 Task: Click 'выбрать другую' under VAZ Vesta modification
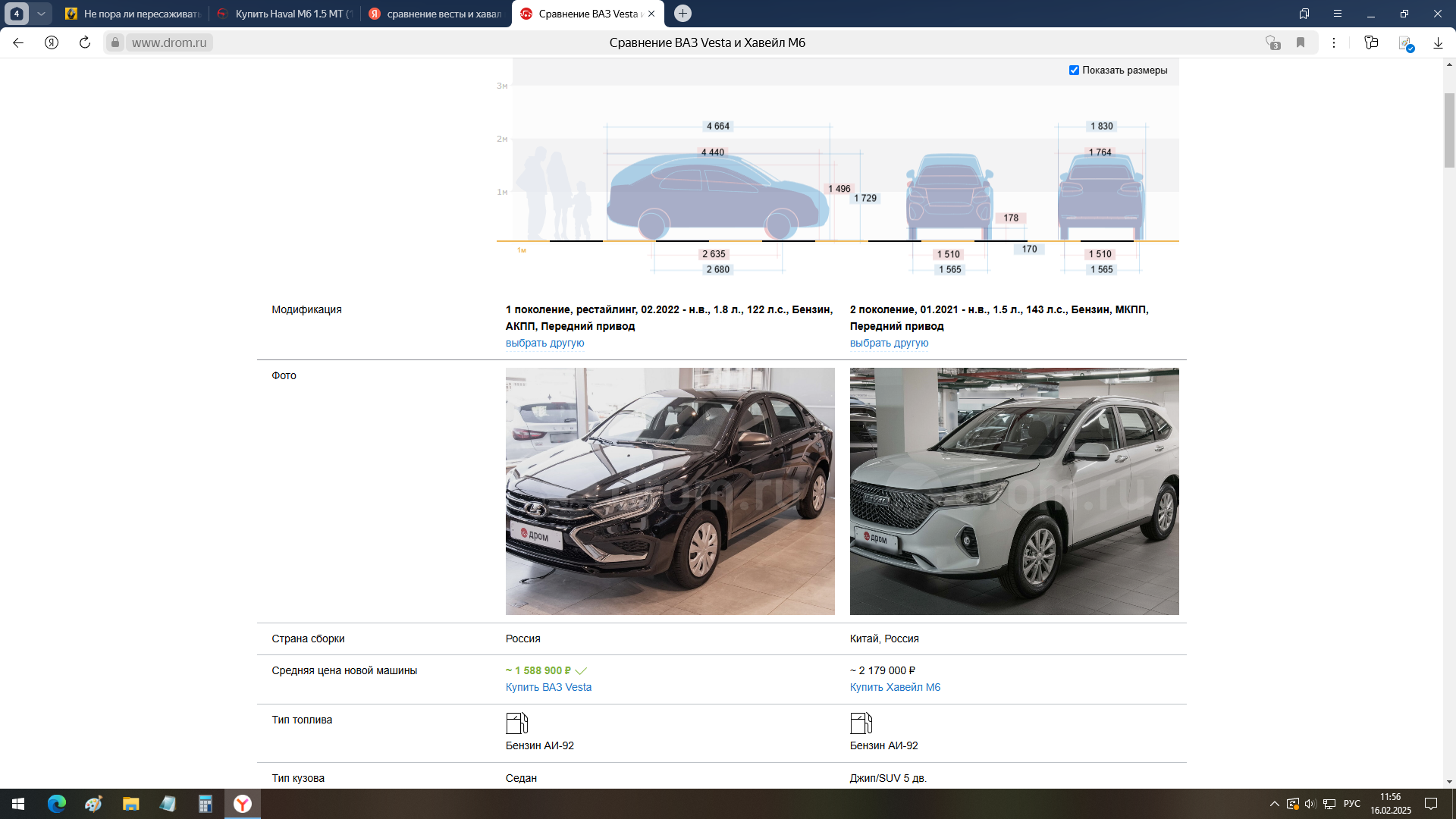tap(544, 343)
